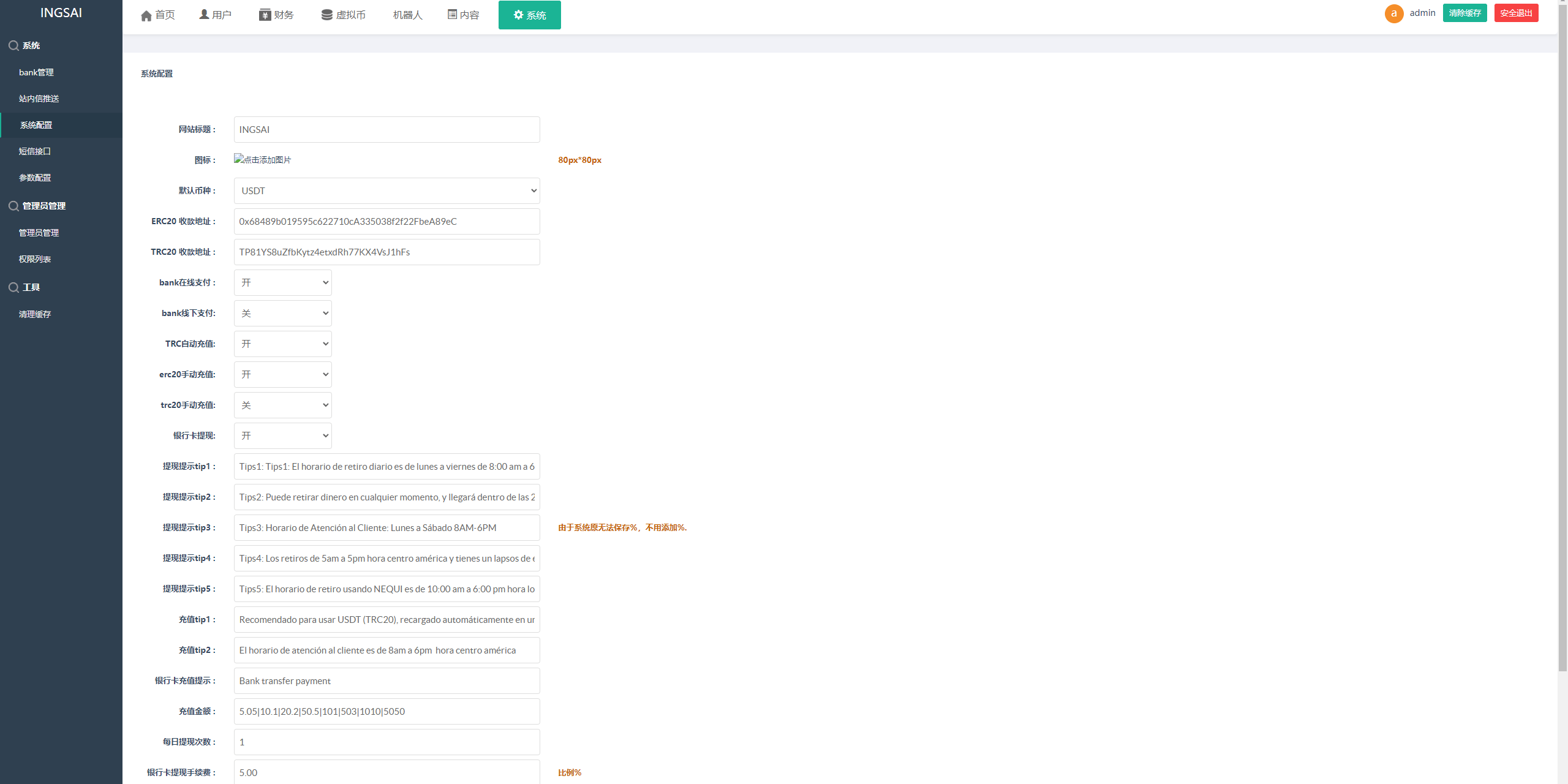This screenshot has width=1568, height=784.
Task: Open the robot menu in top navigation
Action: pos(407,15)
